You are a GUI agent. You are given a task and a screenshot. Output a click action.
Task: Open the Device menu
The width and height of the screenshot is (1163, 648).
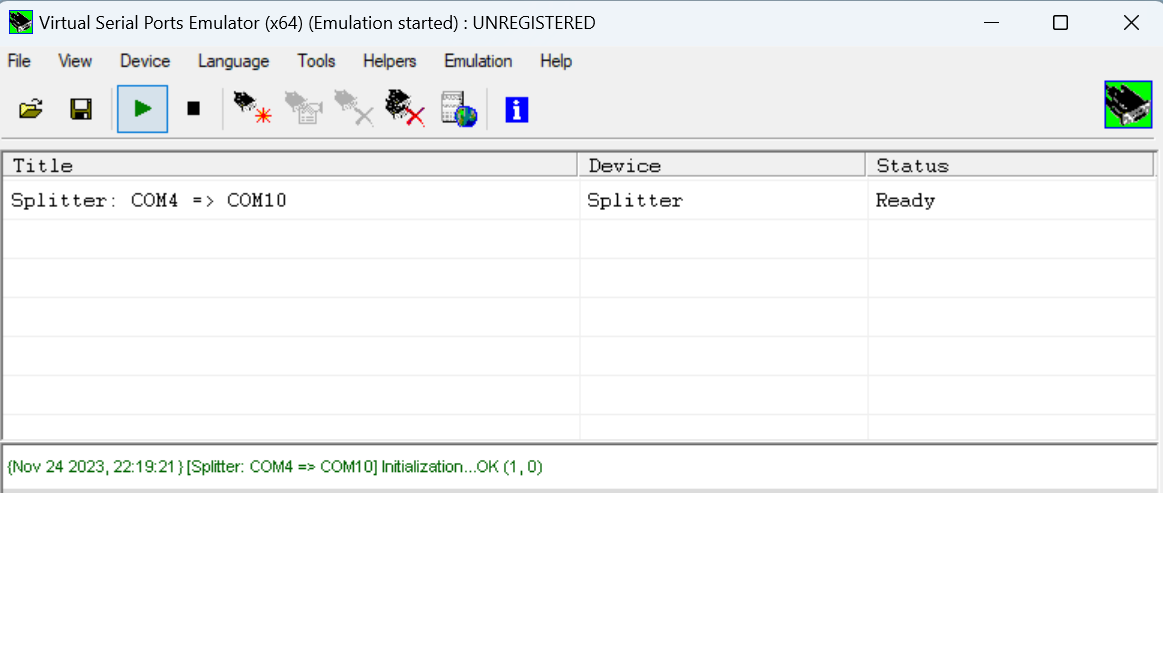(145, 61)
